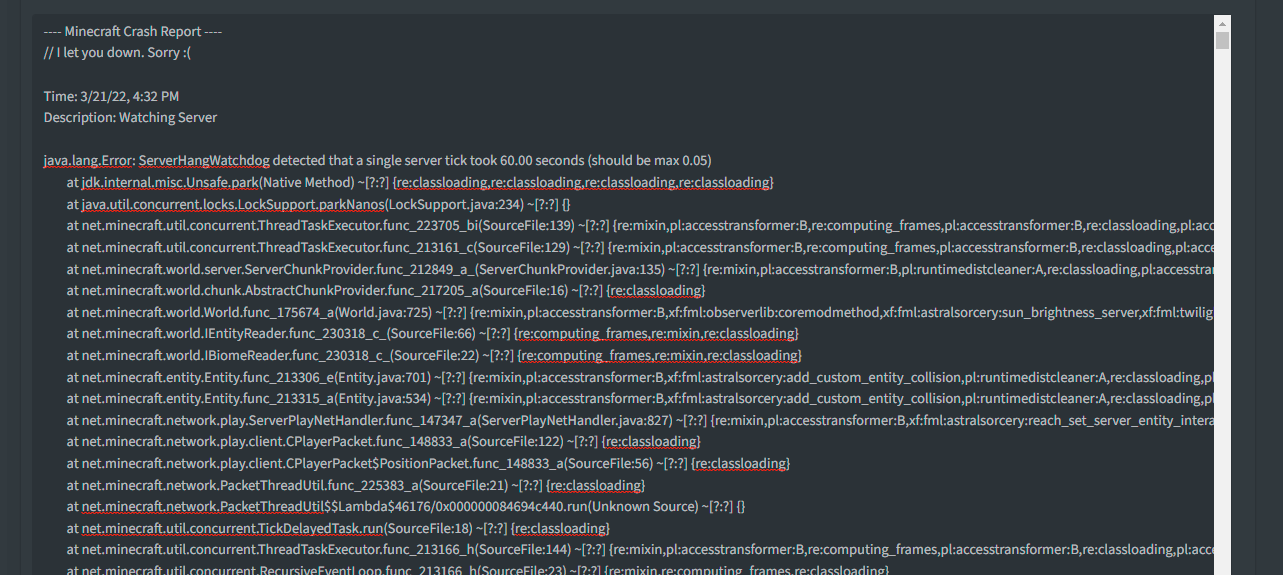Click the 'LockSupport.parkNanos' stack line
The image size is (1283, 575).
tap(318, 204)
